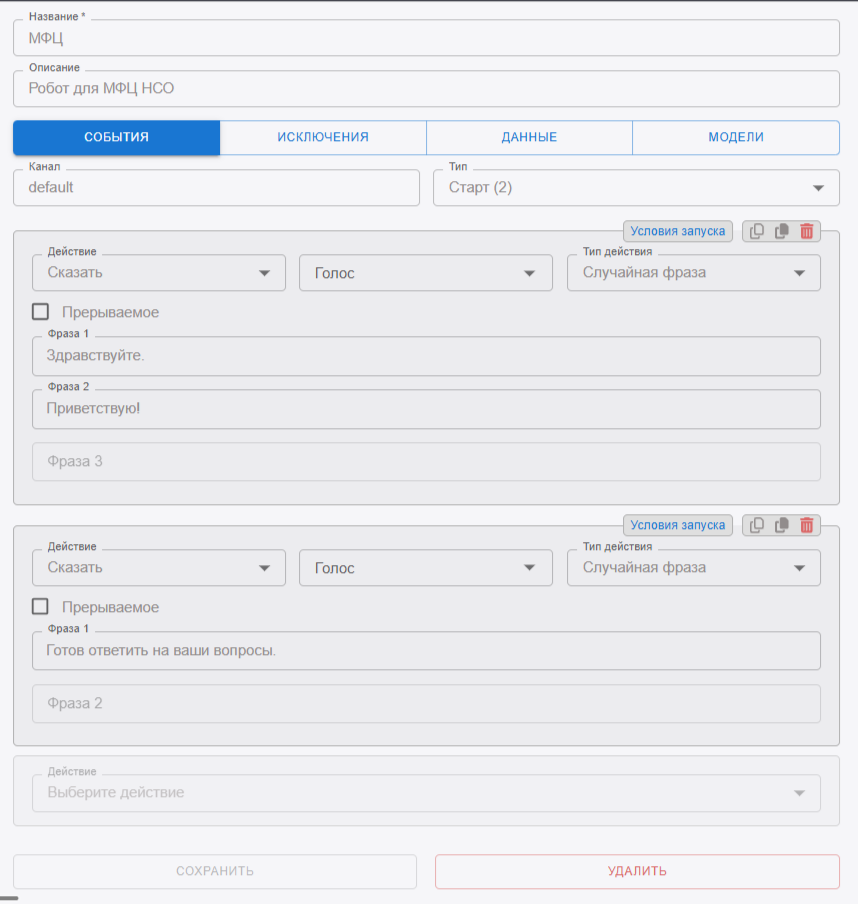Switch to the ДАННЫЕ tab
The image size is (858, 904).
[x=529, y=138]
